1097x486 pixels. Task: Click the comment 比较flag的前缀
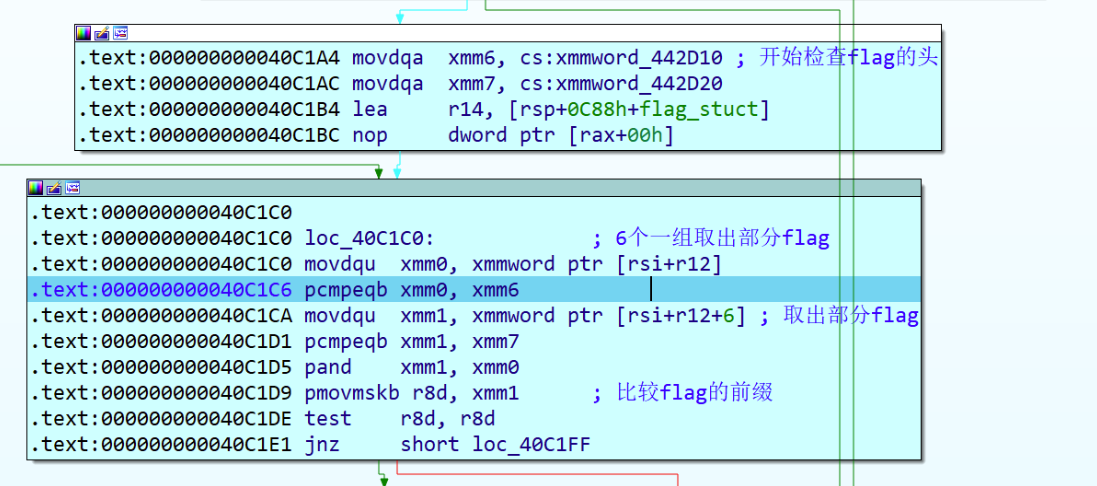[694, 392]
